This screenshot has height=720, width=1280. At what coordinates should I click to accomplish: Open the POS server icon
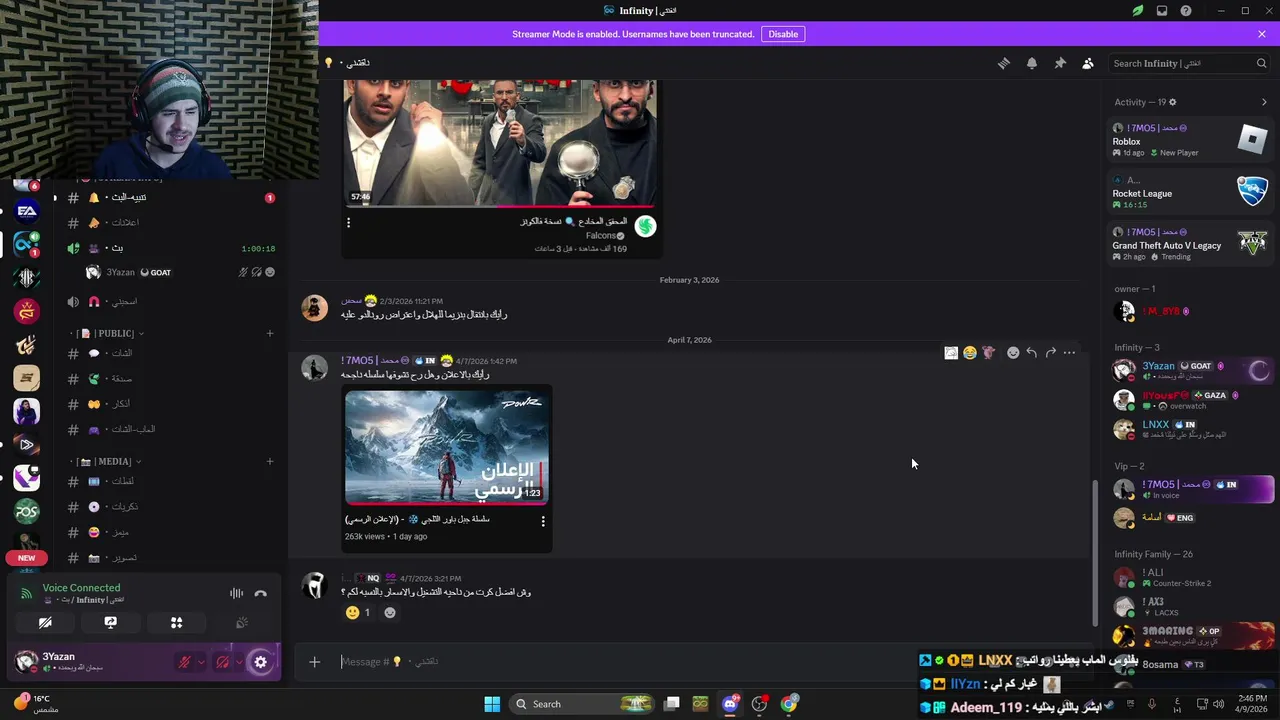click(27, 511)
